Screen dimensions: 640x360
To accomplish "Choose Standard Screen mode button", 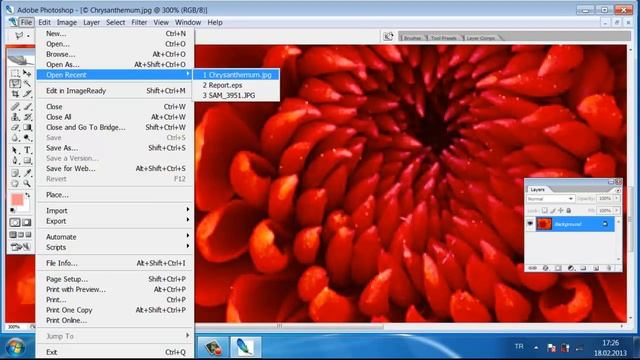I will click(x=13, y=234).
